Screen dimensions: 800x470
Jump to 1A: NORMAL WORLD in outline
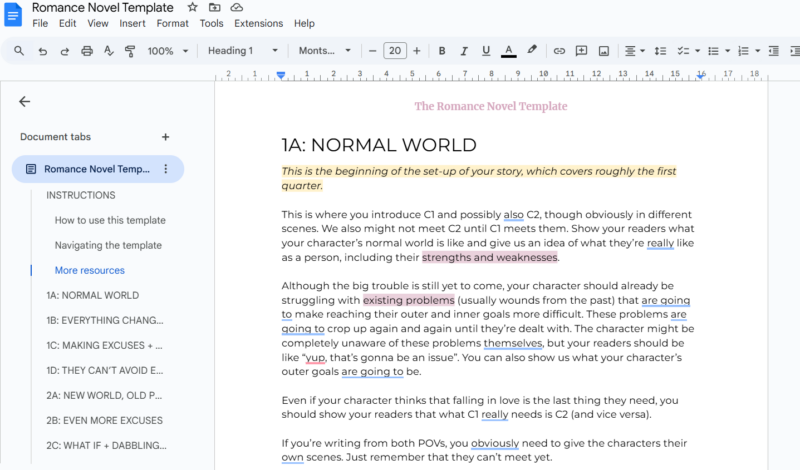tap(92, 295)
